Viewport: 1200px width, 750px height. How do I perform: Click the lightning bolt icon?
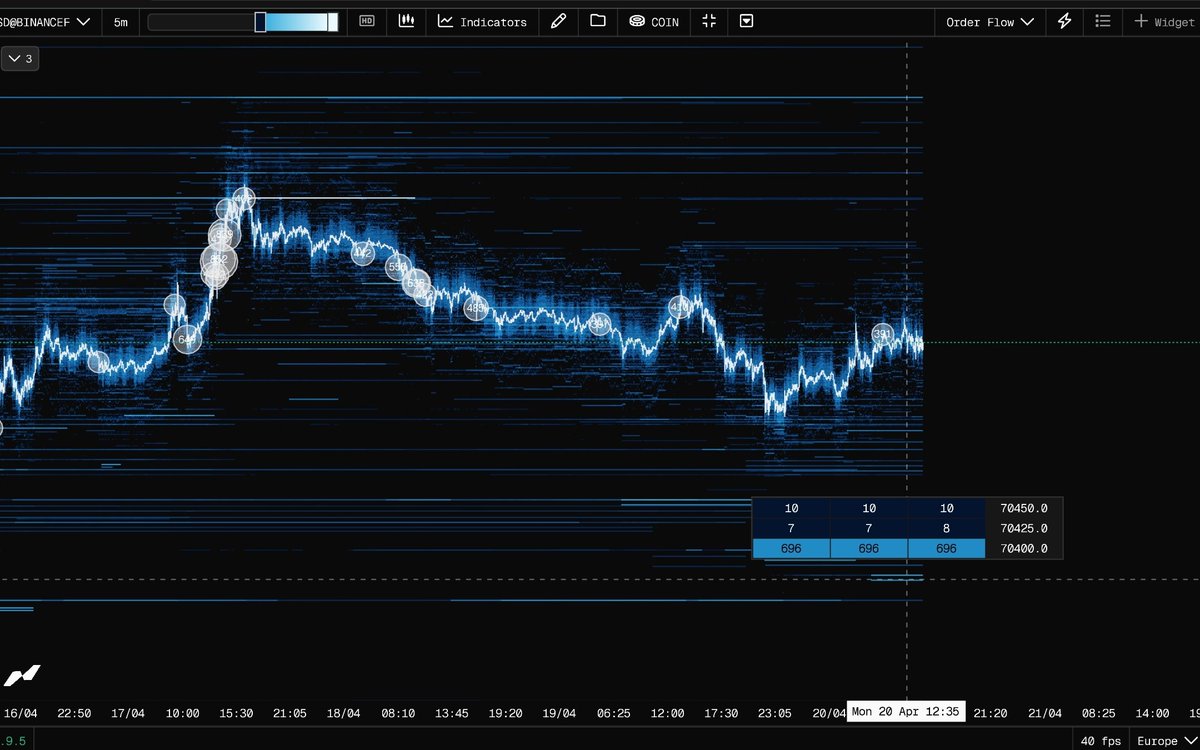coord(1064,21)
